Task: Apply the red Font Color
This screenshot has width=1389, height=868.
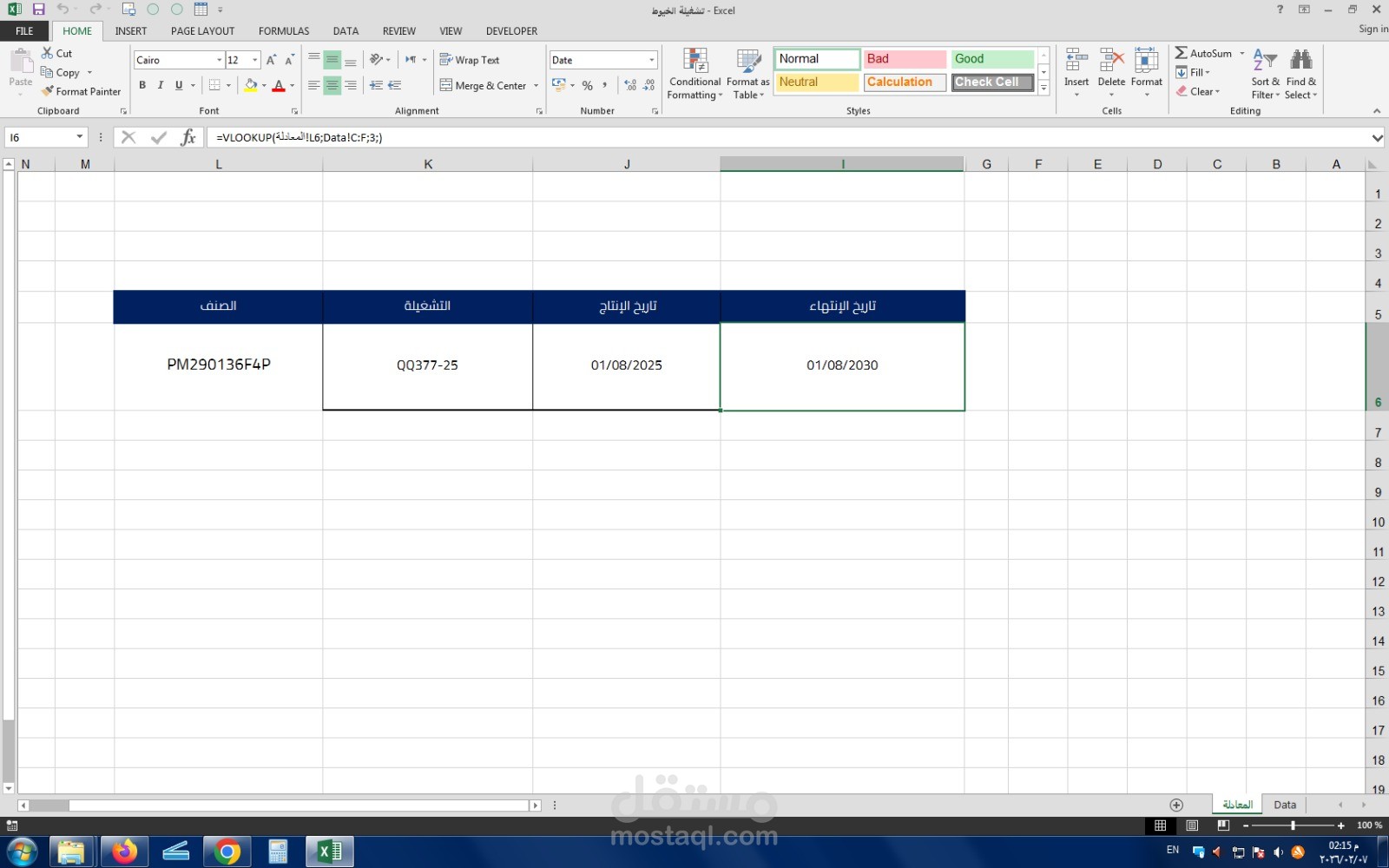Action: [279, 85]
